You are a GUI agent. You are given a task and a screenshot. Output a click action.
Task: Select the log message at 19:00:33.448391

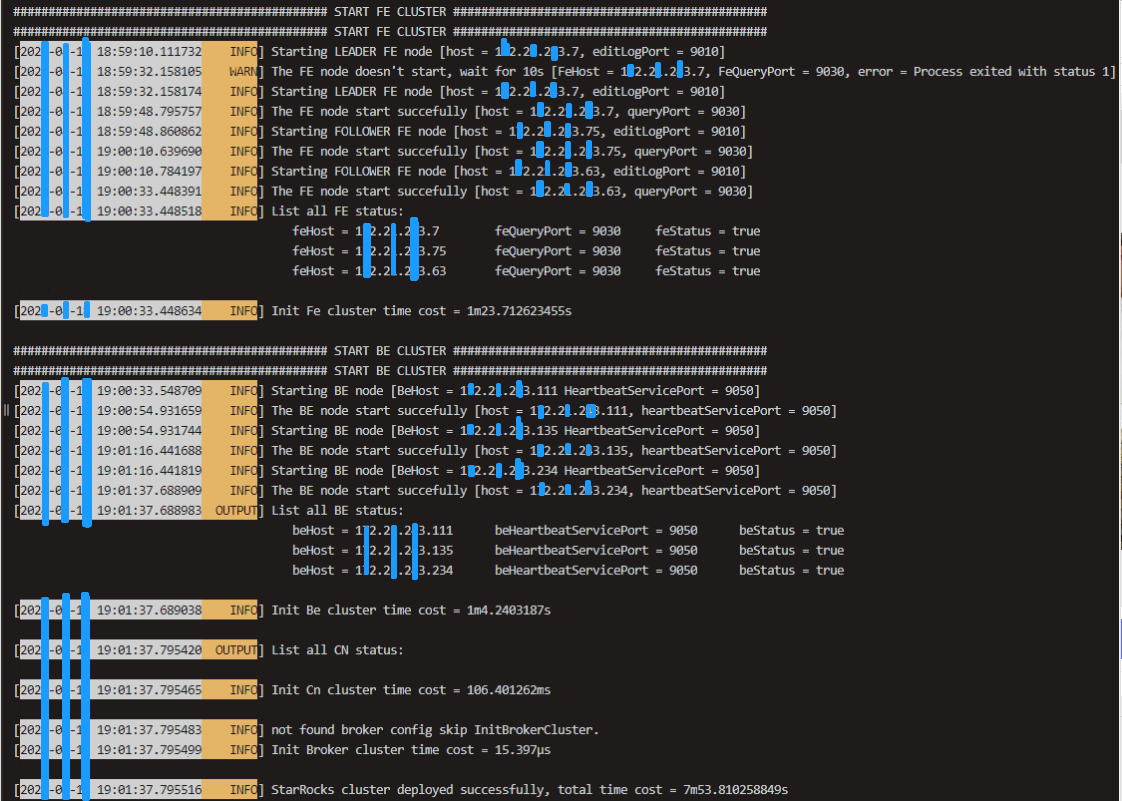512,192
